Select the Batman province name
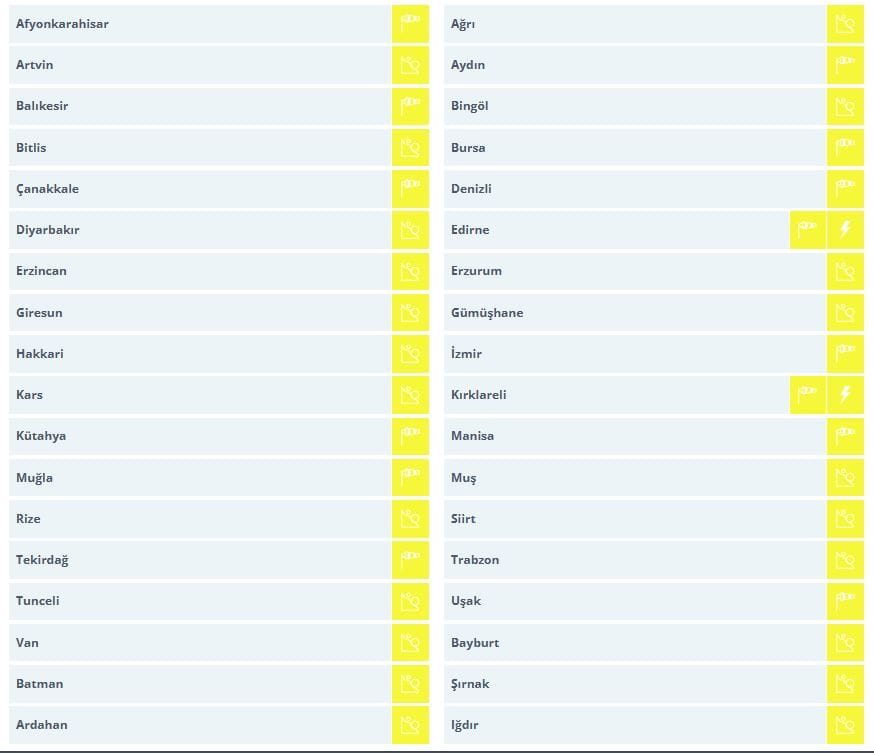Image resolution: width=874 pixels, height=753 pixels. pyautogui.click(x=40, y=684)
